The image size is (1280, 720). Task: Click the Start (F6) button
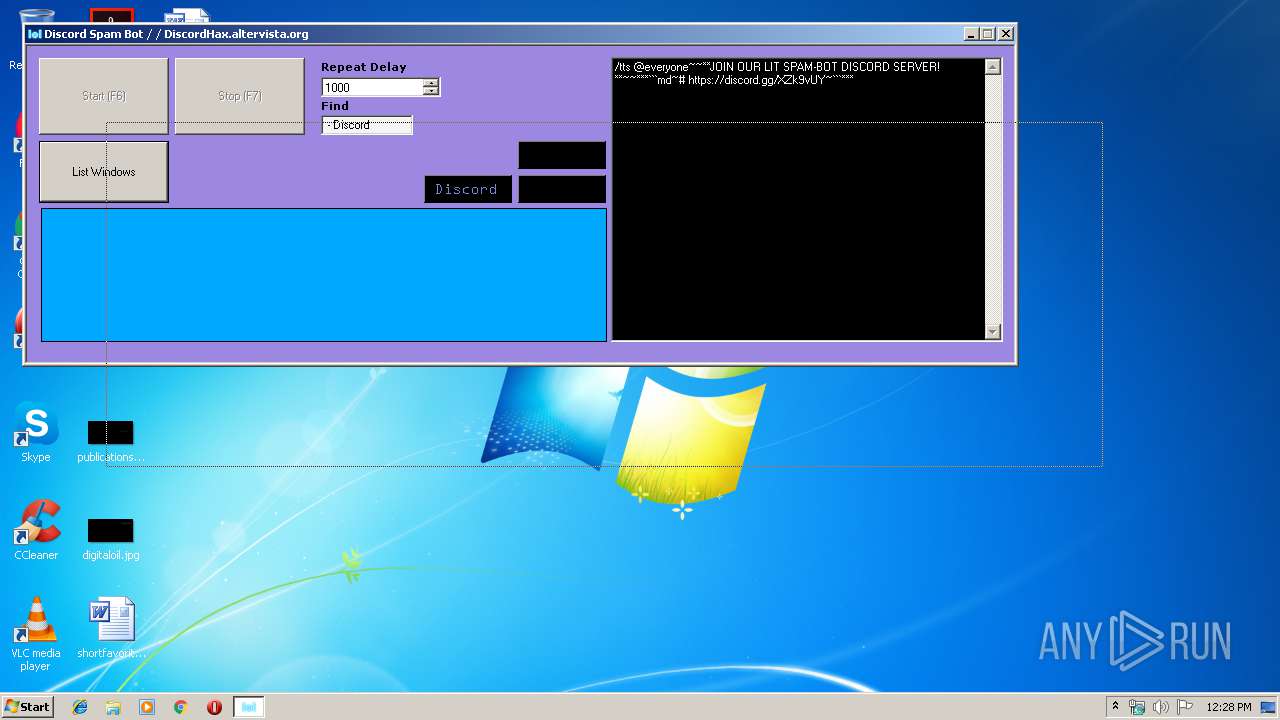[x=103, y=96]
